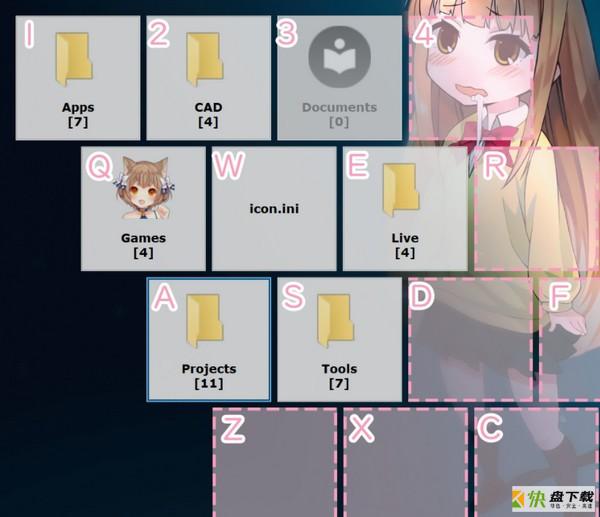The width and height of the screenshot is (600, 517).
Task: Select the empty slot labeled R
Action: click(537, 209)
